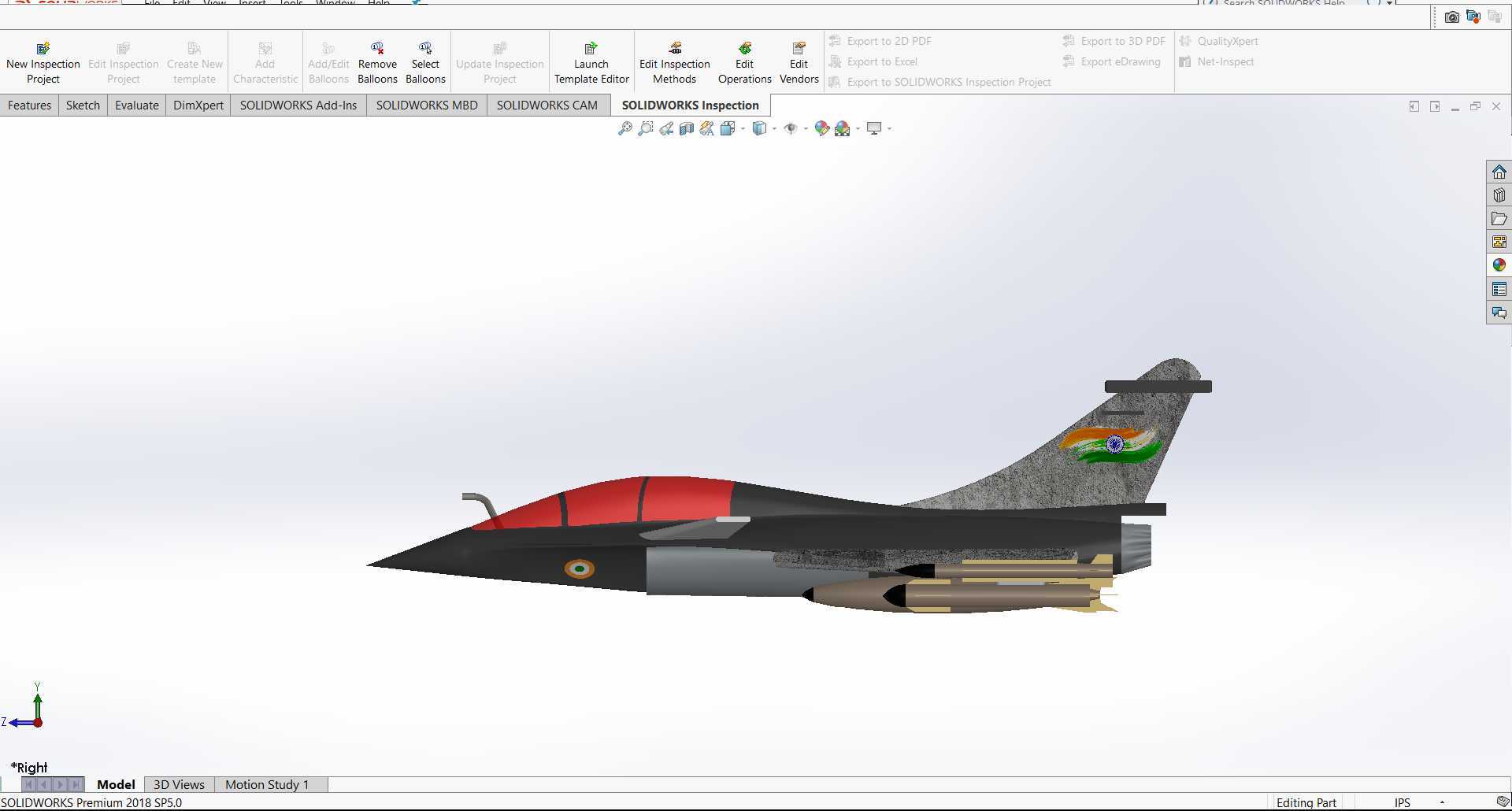Open the Motion Study 1 tab
1512x811 pixels.
(267, 784)
